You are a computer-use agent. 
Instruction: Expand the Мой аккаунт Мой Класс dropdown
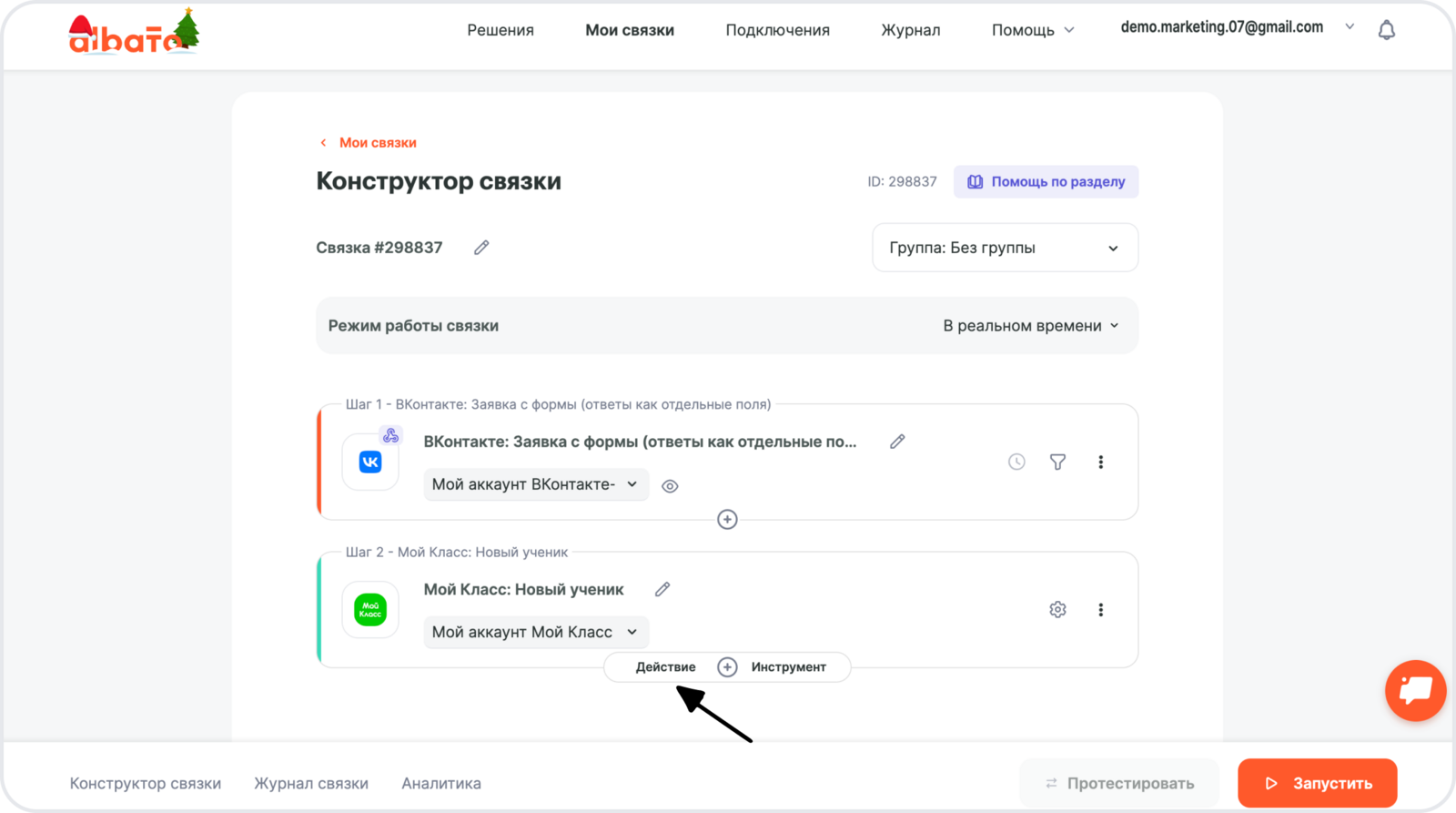tap(536, 633)
